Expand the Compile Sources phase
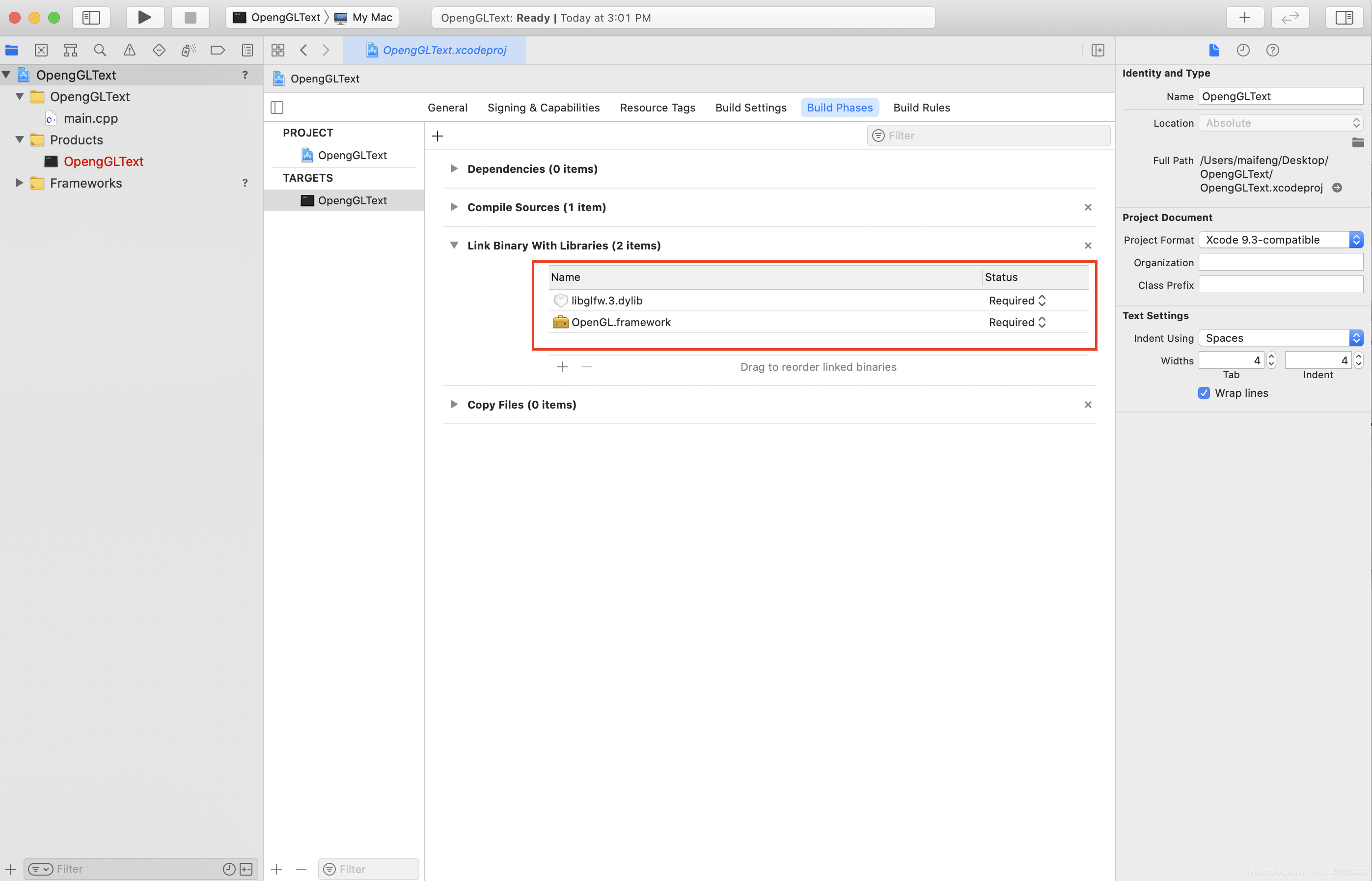 click(454, 207)
